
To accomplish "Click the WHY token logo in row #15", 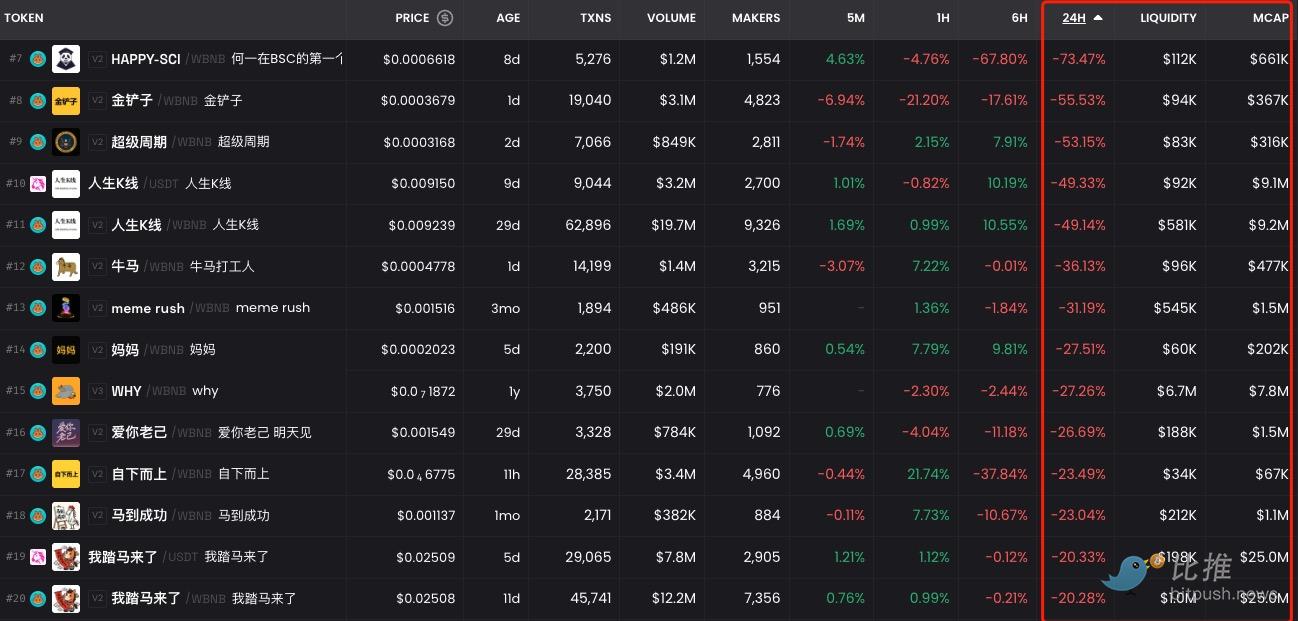I will 66,391.
